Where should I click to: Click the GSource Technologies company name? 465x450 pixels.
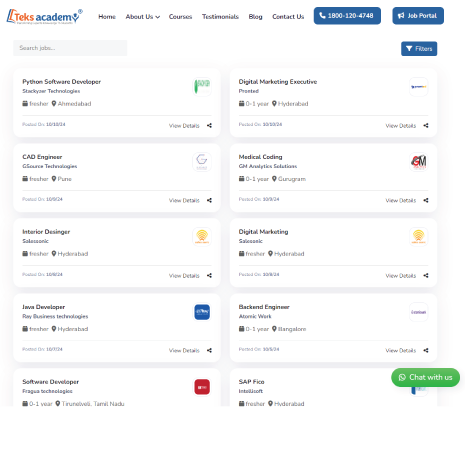pos(50,166)
